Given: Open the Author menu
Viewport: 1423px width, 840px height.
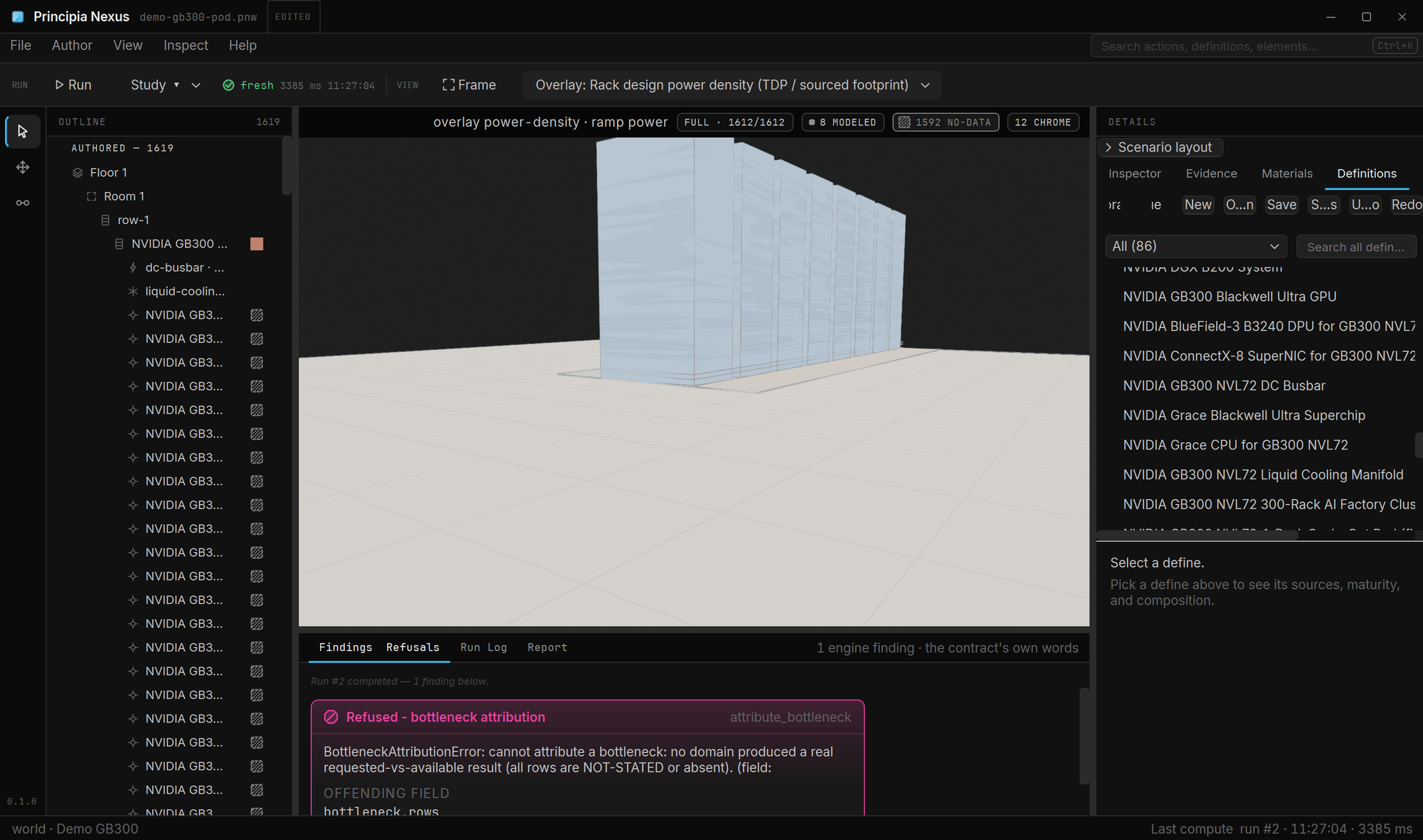Looking at the screenshot, I should pos(72,46).
